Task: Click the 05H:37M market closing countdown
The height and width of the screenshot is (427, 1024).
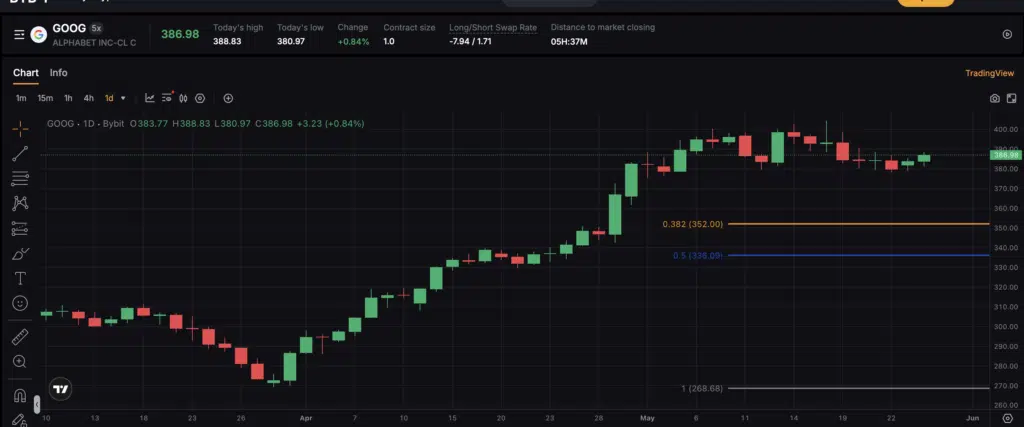Action: [x=569, y=42]
